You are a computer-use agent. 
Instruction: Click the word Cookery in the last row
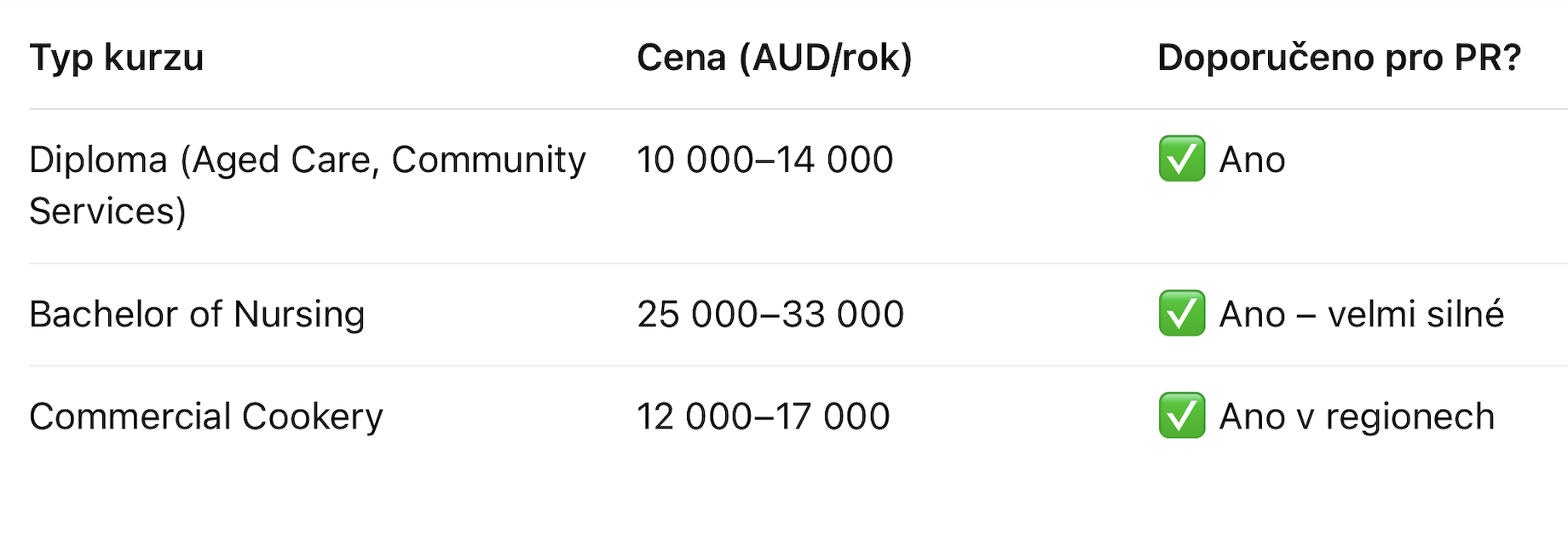tap(313, 417)
